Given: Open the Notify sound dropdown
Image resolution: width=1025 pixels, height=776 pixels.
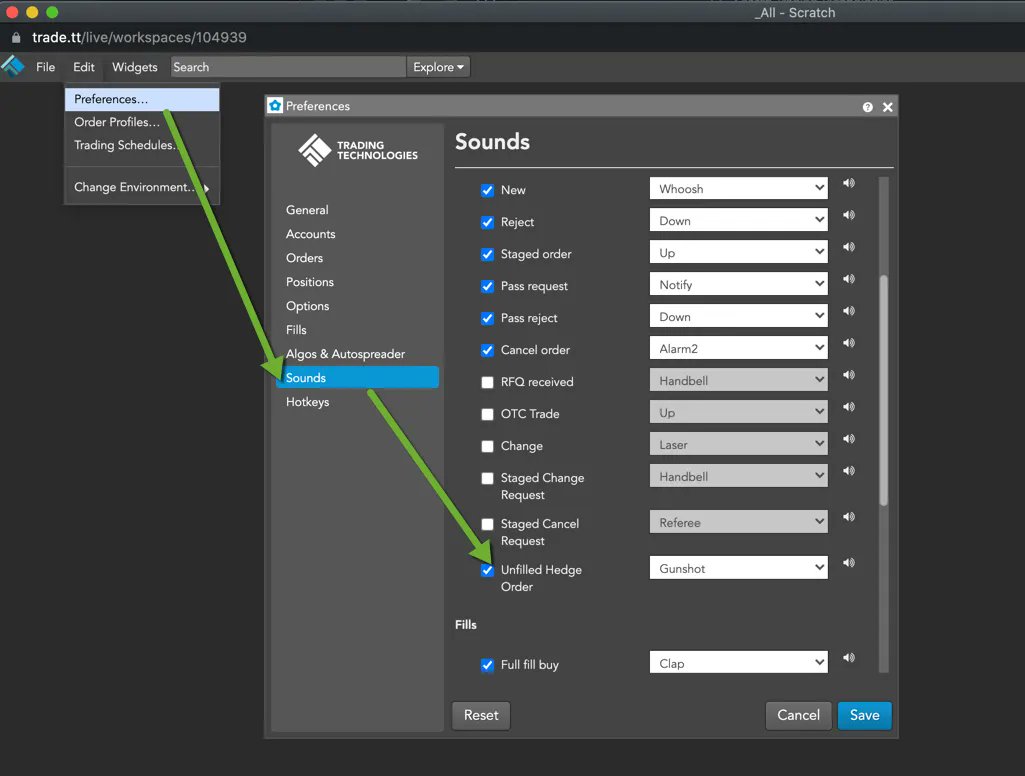Looking at the screenshot, I should (x=739, y=285).
